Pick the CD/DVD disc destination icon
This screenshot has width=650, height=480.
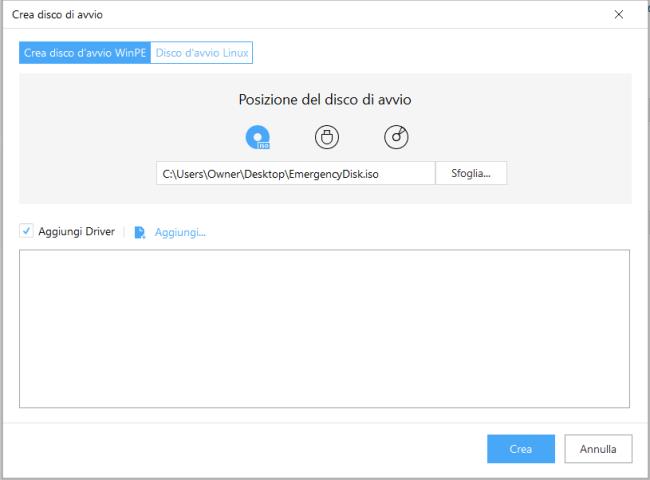point(396,137)
